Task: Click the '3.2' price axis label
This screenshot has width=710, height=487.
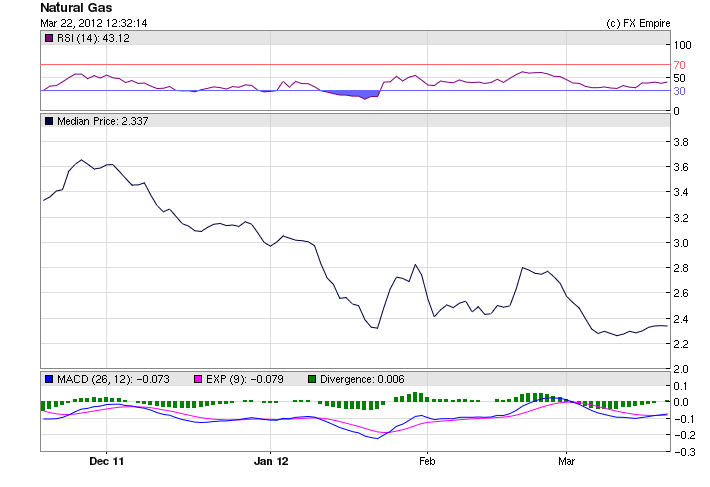Action: (681, 218)
